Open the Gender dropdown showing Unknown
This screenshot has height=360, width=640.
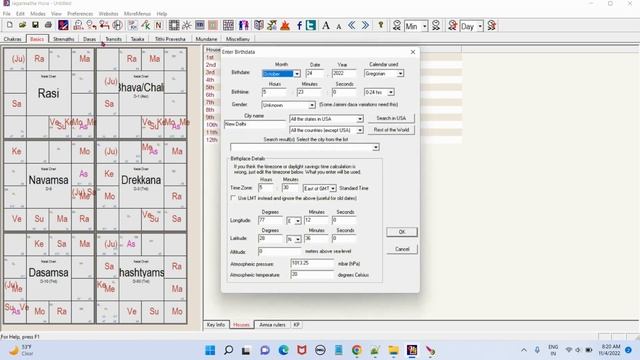[311, 105]
